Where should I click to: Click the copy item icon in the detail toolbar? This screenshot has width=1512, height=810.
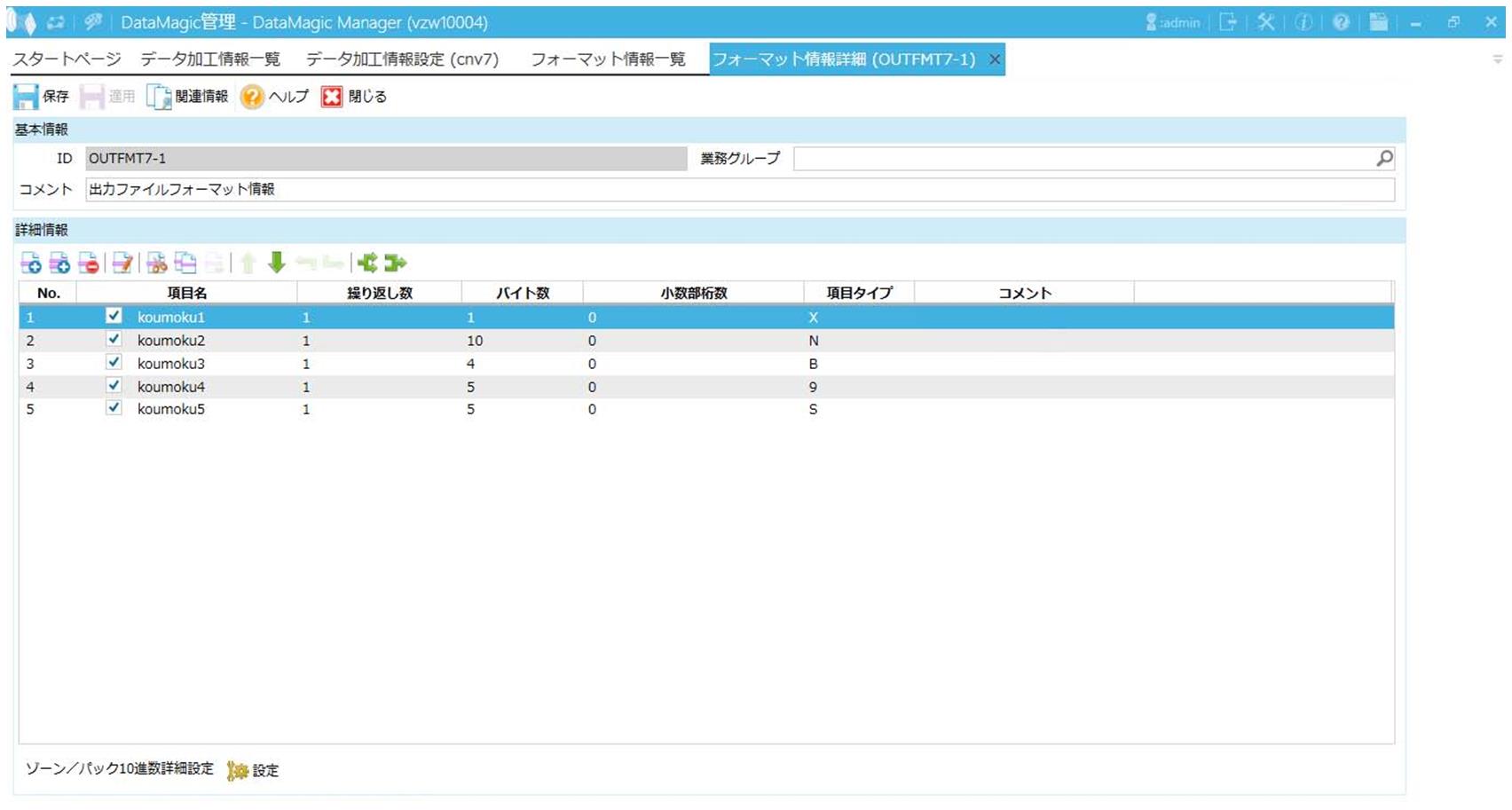click(x=185, y=263)
